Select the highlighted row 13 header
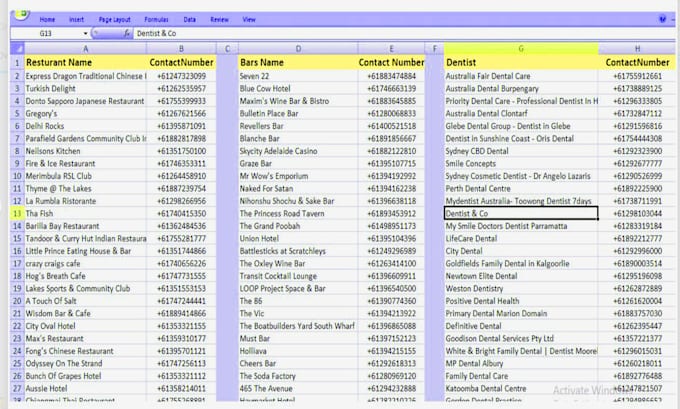The height and width of the screenshot is (409, 680). click(17, 213)
